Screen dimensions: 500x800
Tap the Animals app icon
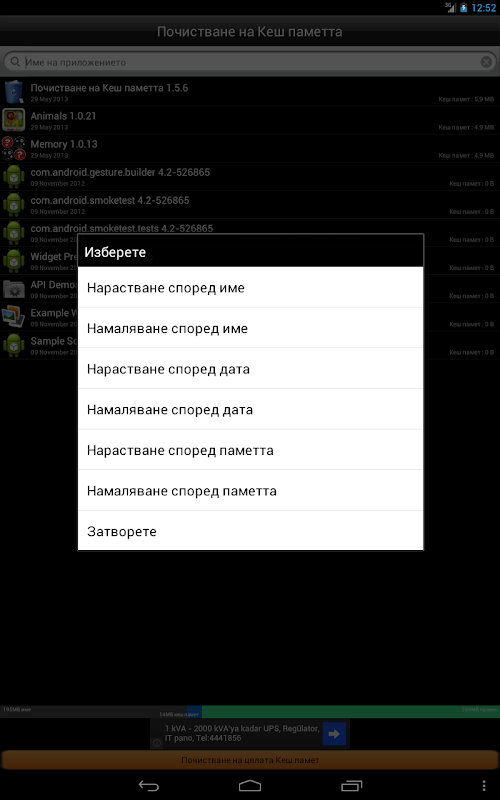(14, 120)
